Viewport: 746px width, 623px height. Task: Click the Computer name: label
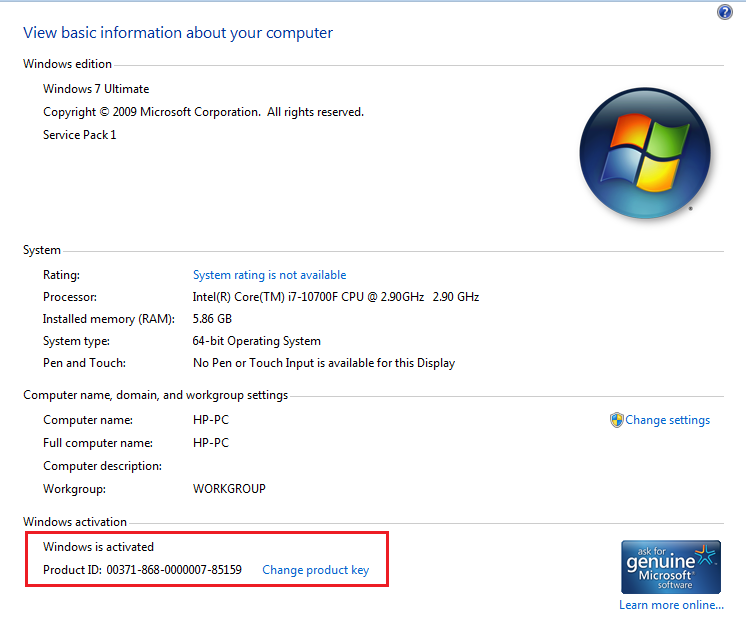[x=88, y=420]
